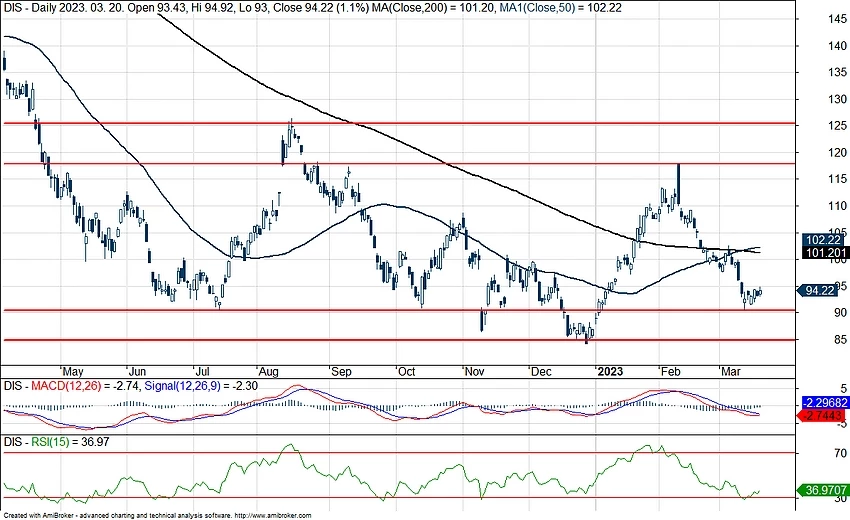Screen dimensions: 850x520
Task: Select the MA(Close,200) = 101.20 label
Action: point(432,8)
